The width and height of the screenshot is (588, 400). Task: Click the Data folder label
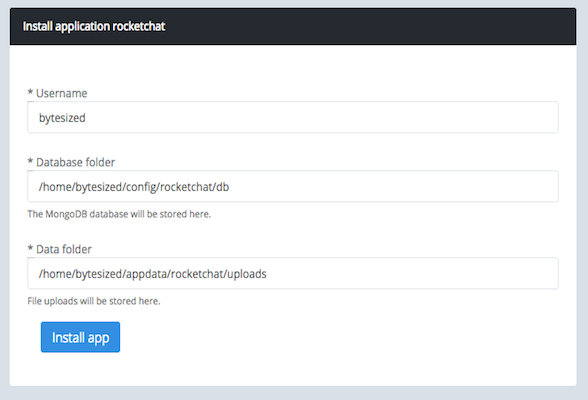click(64, 249)
